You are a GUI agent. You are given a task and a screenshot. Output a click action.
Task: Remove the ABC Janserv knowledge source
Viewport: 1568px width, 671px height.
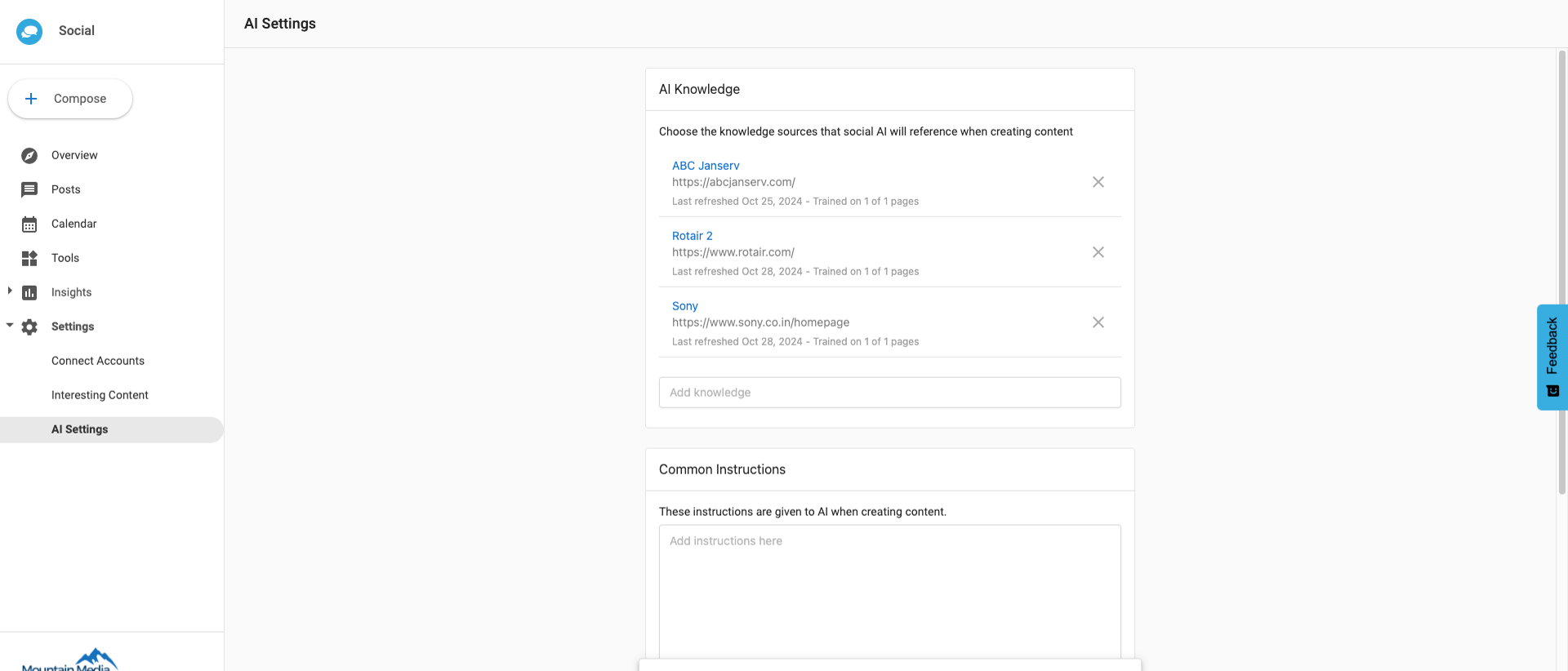tap(1098, 182)
